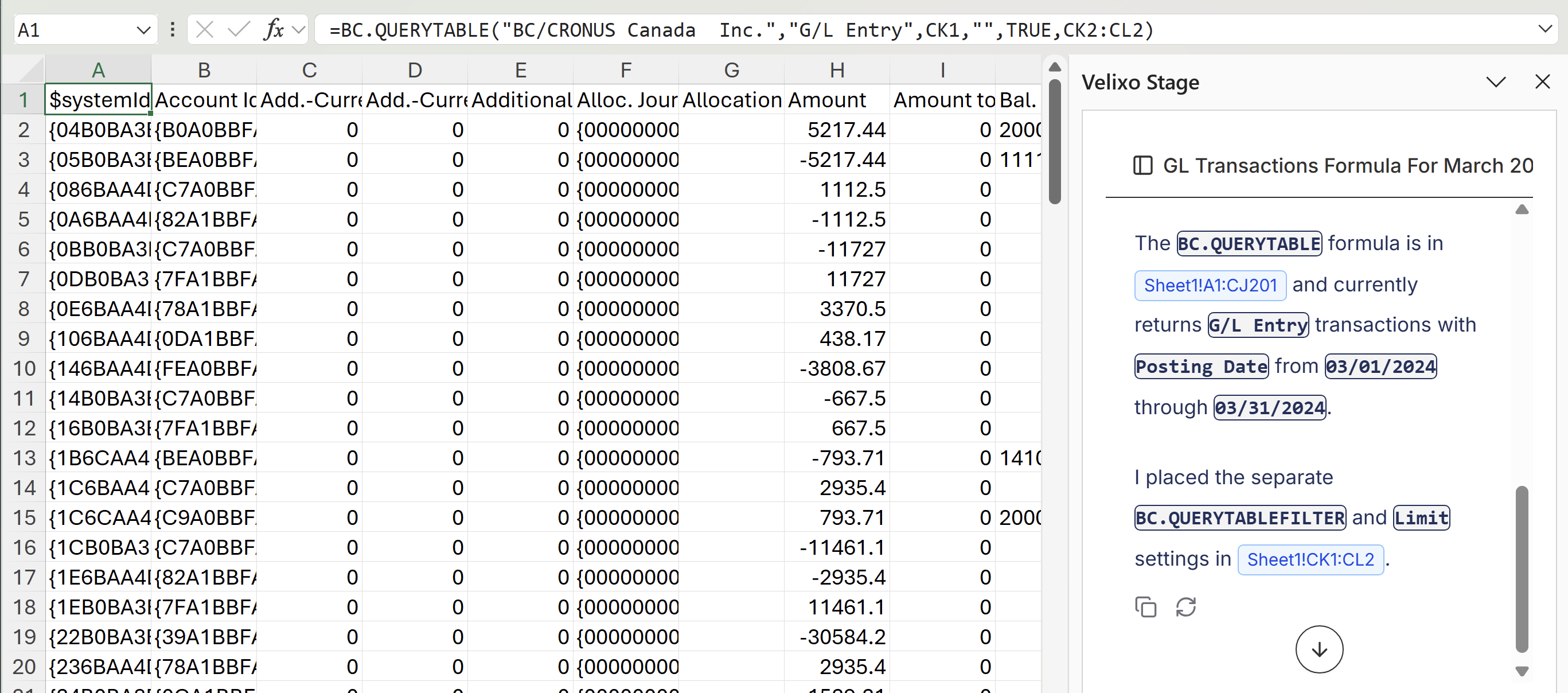The height and width of the screenshot is (693, 1568).
Task: Click the spreadsheet vertical scrollbar thumb
Action: (1055, 141)
